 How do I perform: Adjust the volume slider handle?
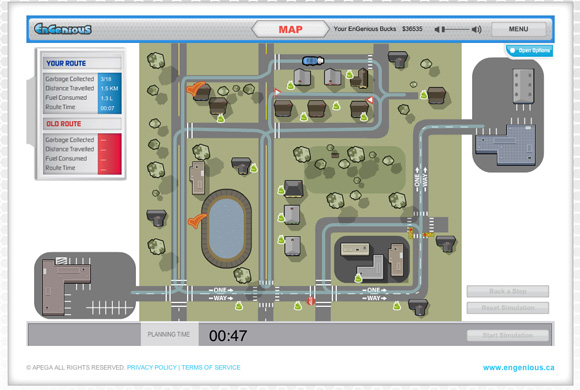(x=444, y=29)
